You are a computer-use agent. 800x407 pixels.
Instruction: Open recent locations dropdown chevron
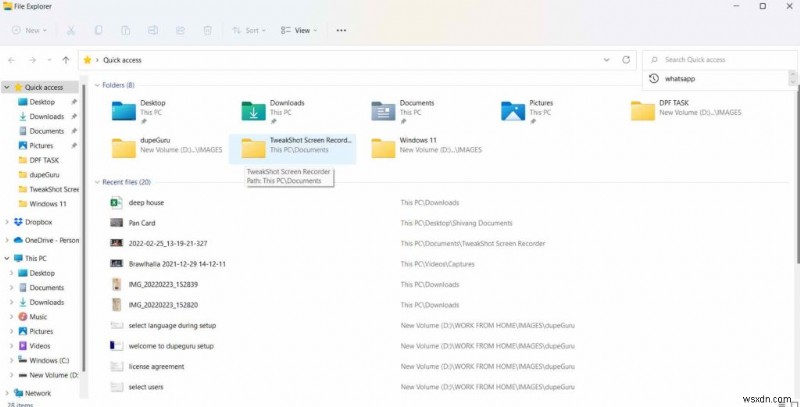coord(49,60)
